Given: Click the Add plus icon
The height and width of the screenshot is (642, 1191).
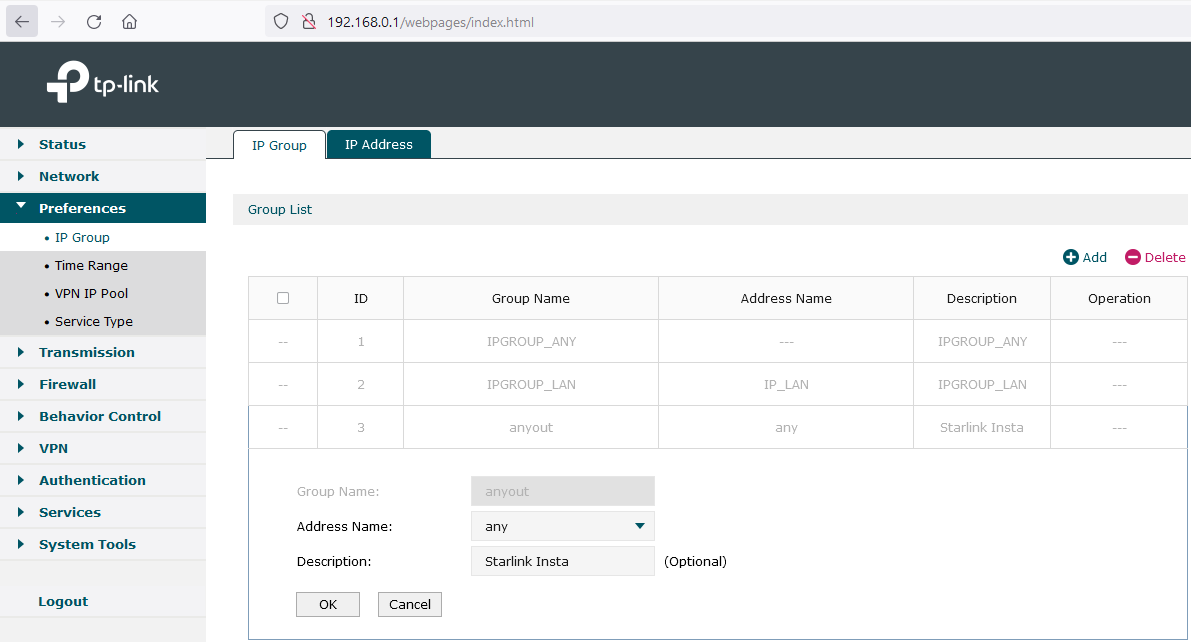Looking at the screenshot, I should (x=1070, y=257).
